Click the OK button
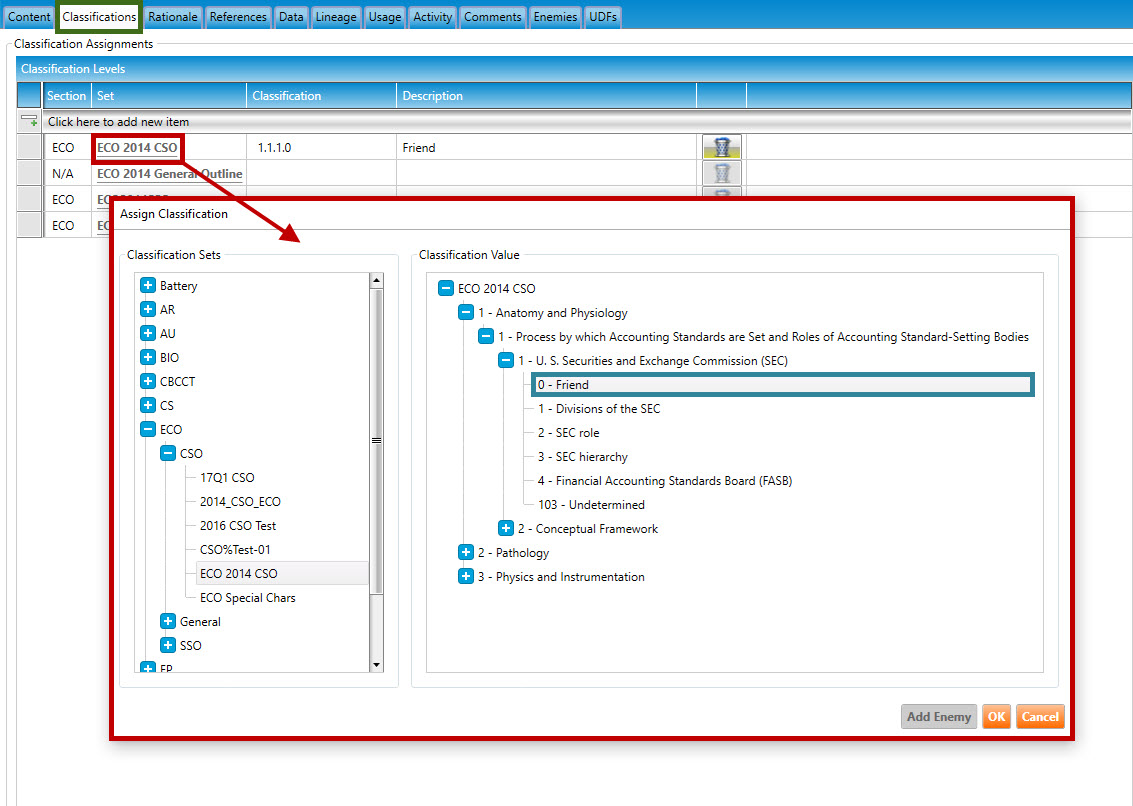1133x806 pixels. click(996, 716)
